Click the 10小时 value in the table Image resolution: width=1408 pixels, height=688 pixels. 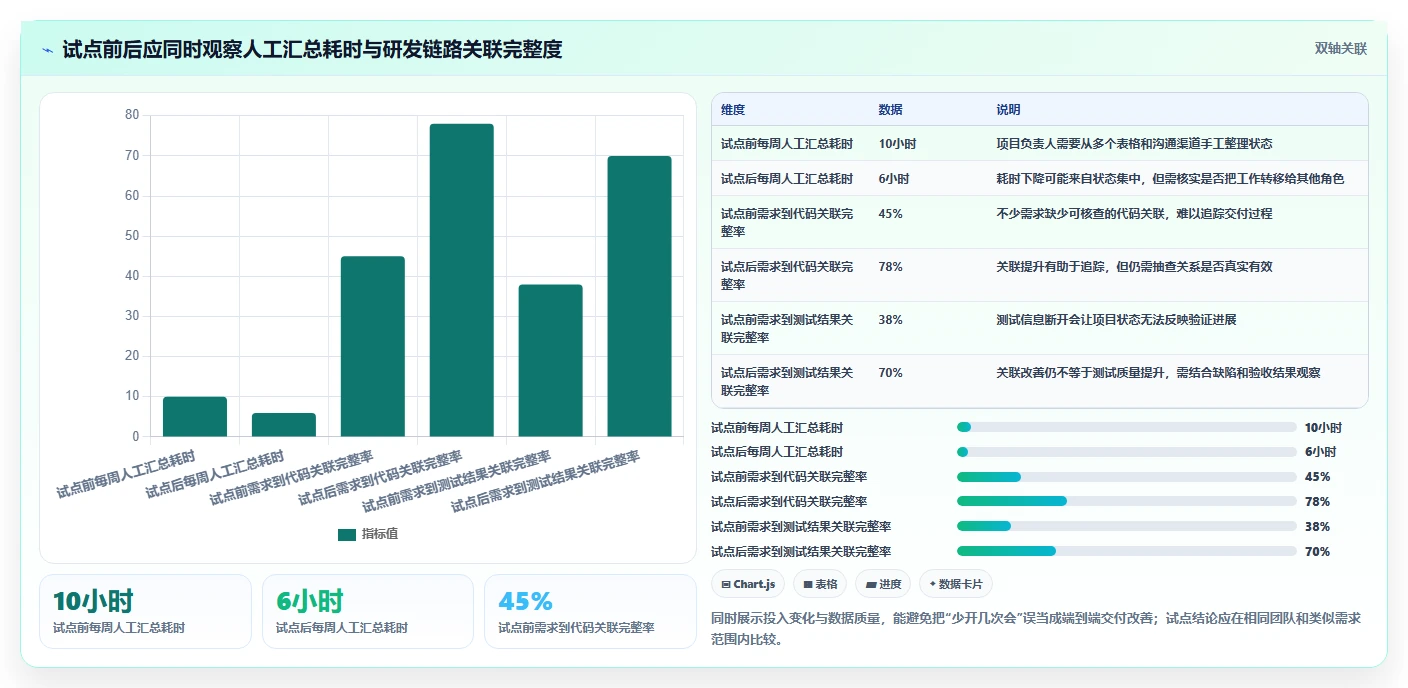tap(897, 144)
